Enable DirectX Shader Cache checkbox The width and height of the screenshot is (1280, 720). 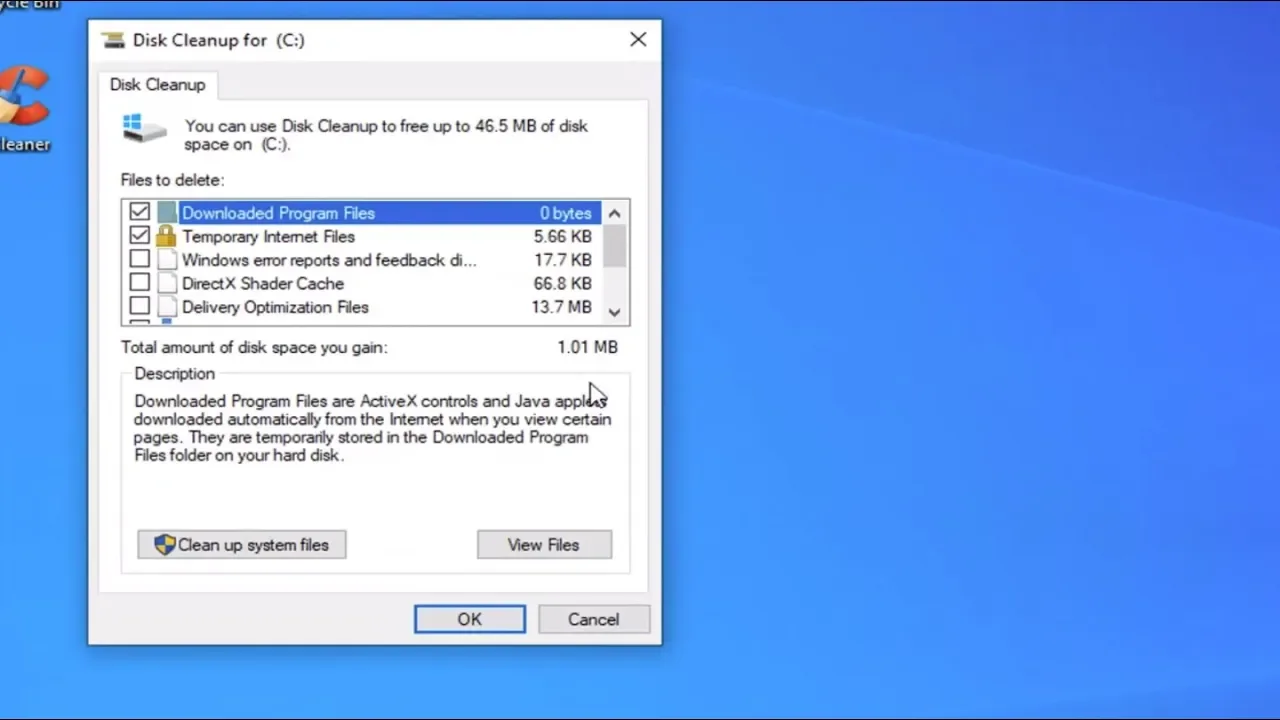point(139,284)
